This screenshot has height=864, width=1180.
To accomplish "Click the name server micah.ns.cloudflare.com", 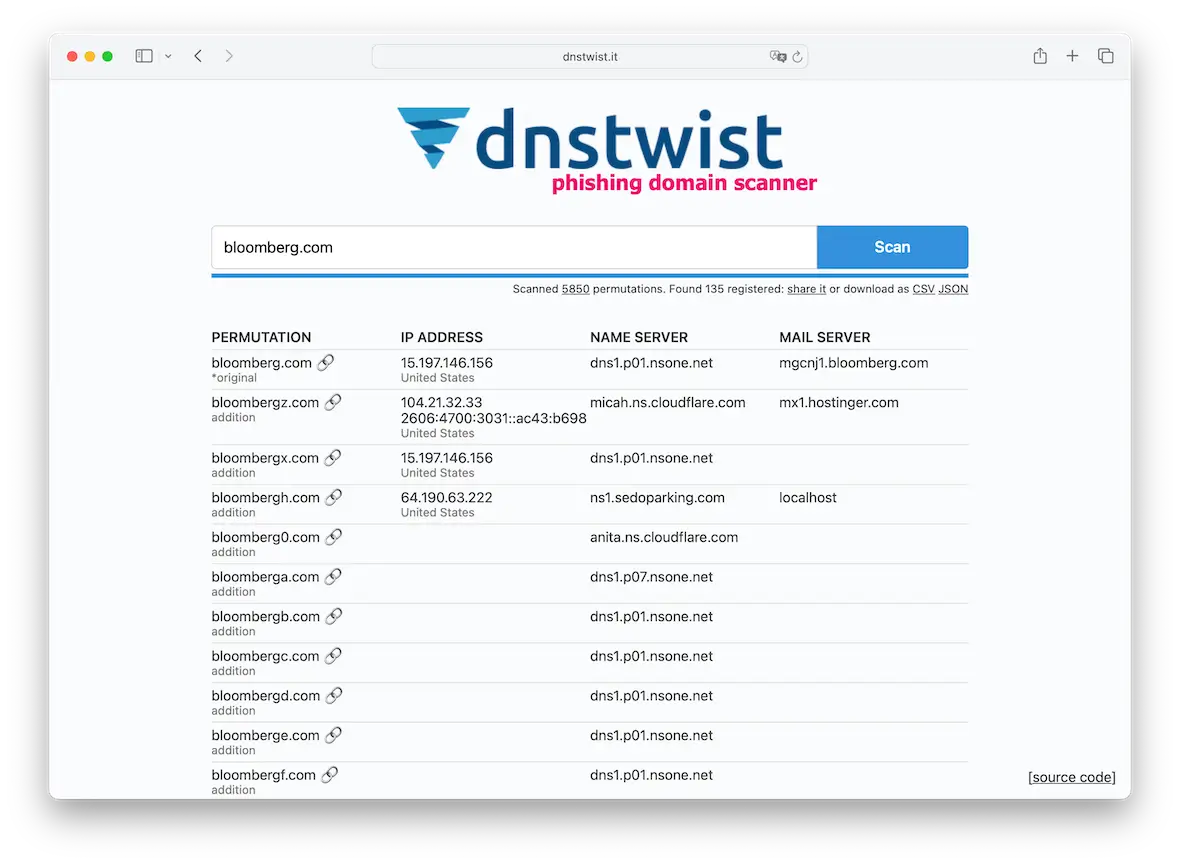I will point(668,403).
